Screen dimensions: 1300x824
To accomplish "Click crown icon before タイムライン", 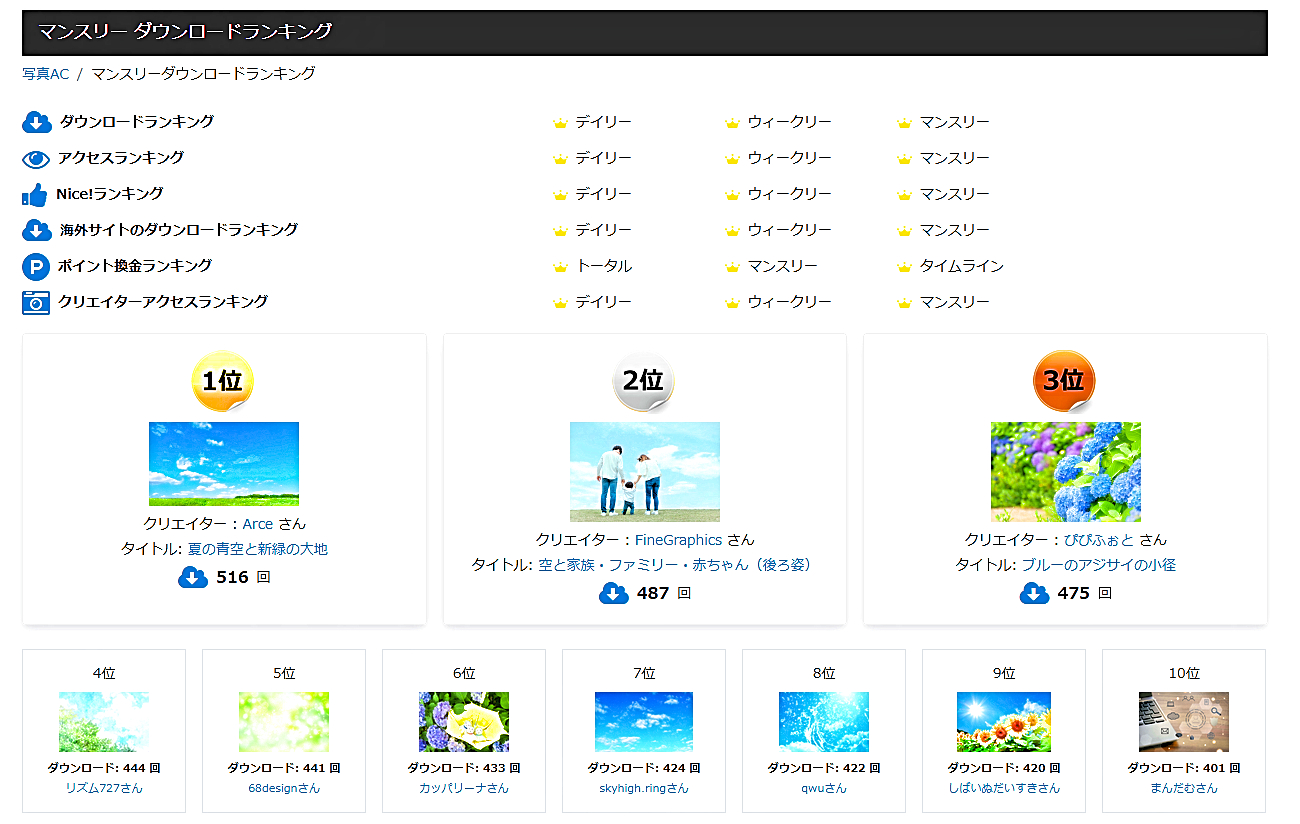I will tap(905, 267).
